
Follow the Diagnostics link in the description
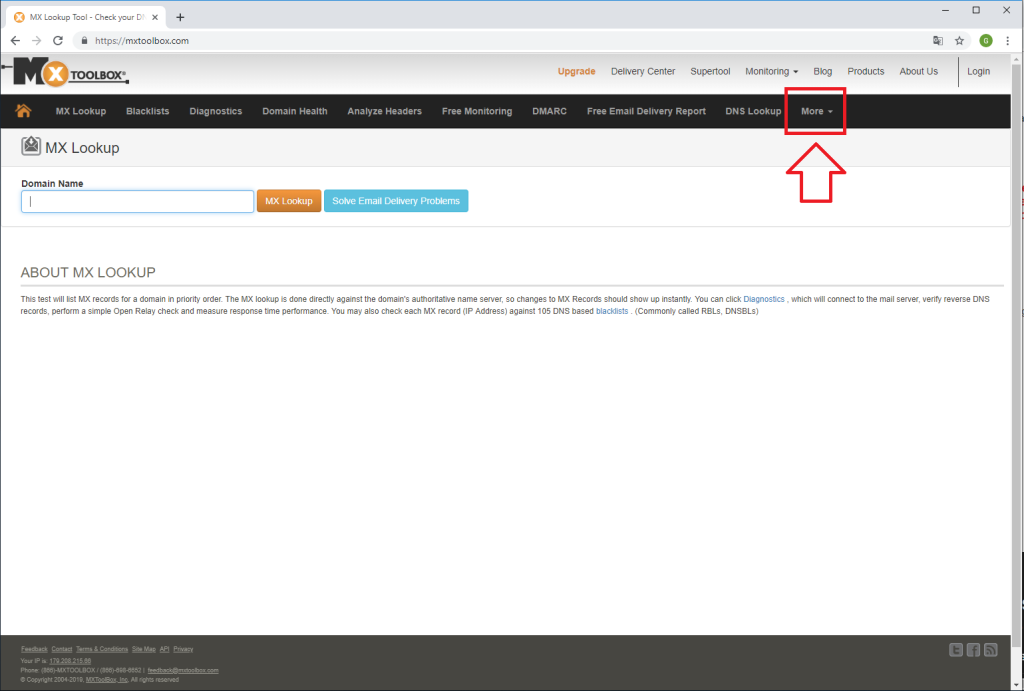[x=764, y=299]
